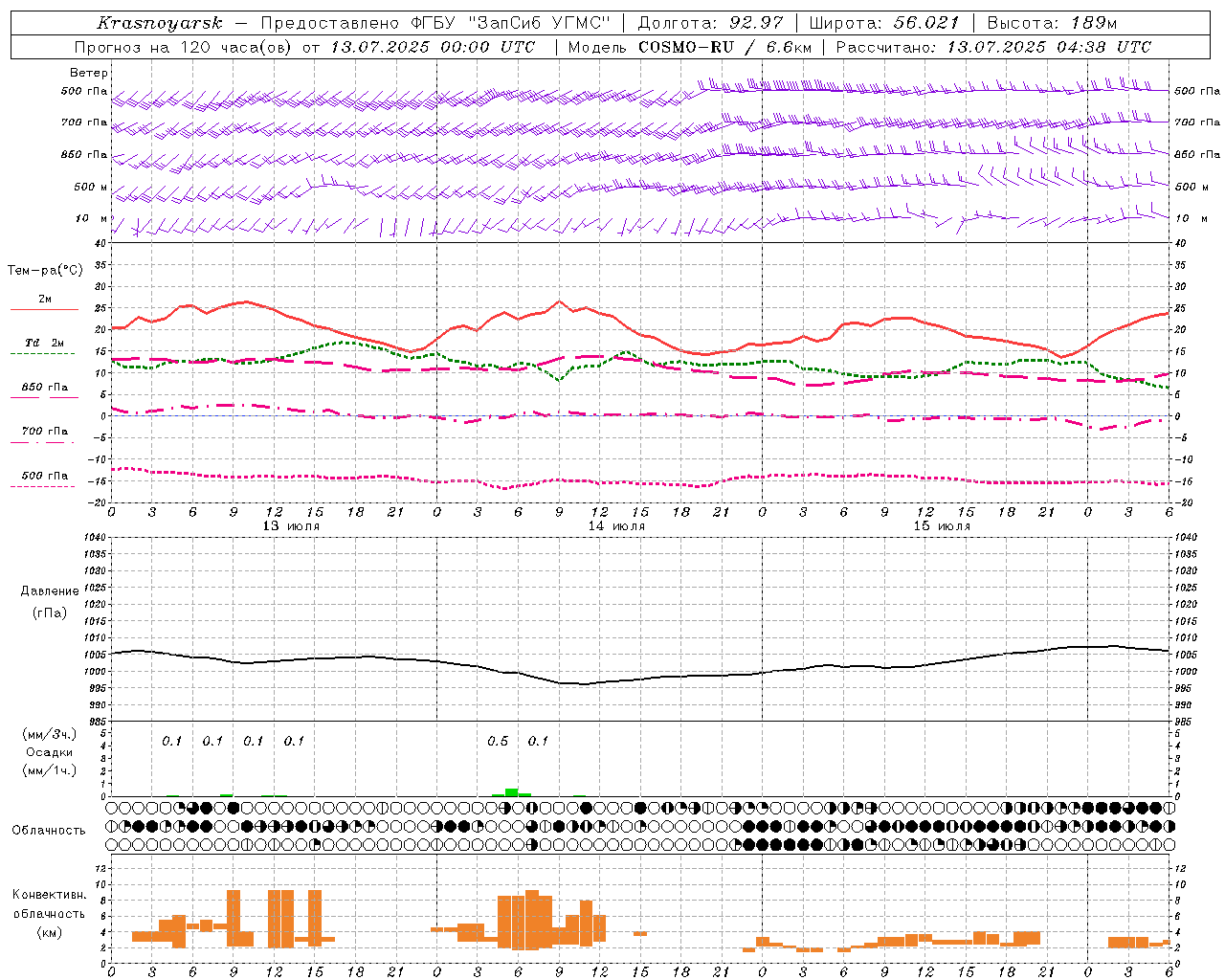Screen dimensions: 1225x980
Task: Select the Широта: 56.021 value
Action: (883, 23)
